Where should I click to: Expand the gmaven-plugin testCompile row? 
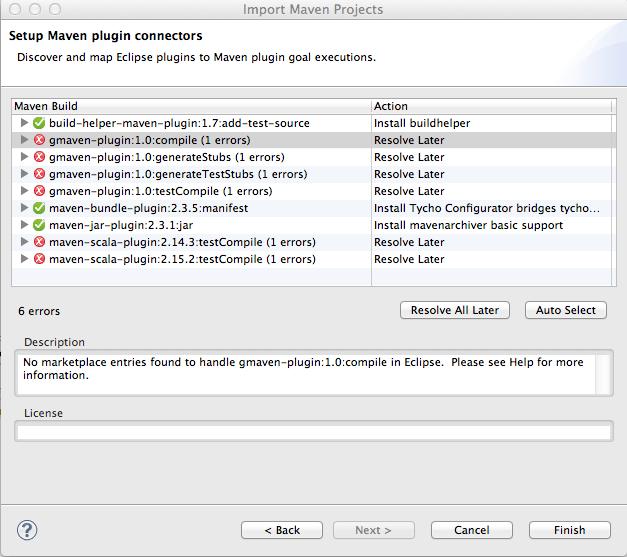(x=24, y=190)
